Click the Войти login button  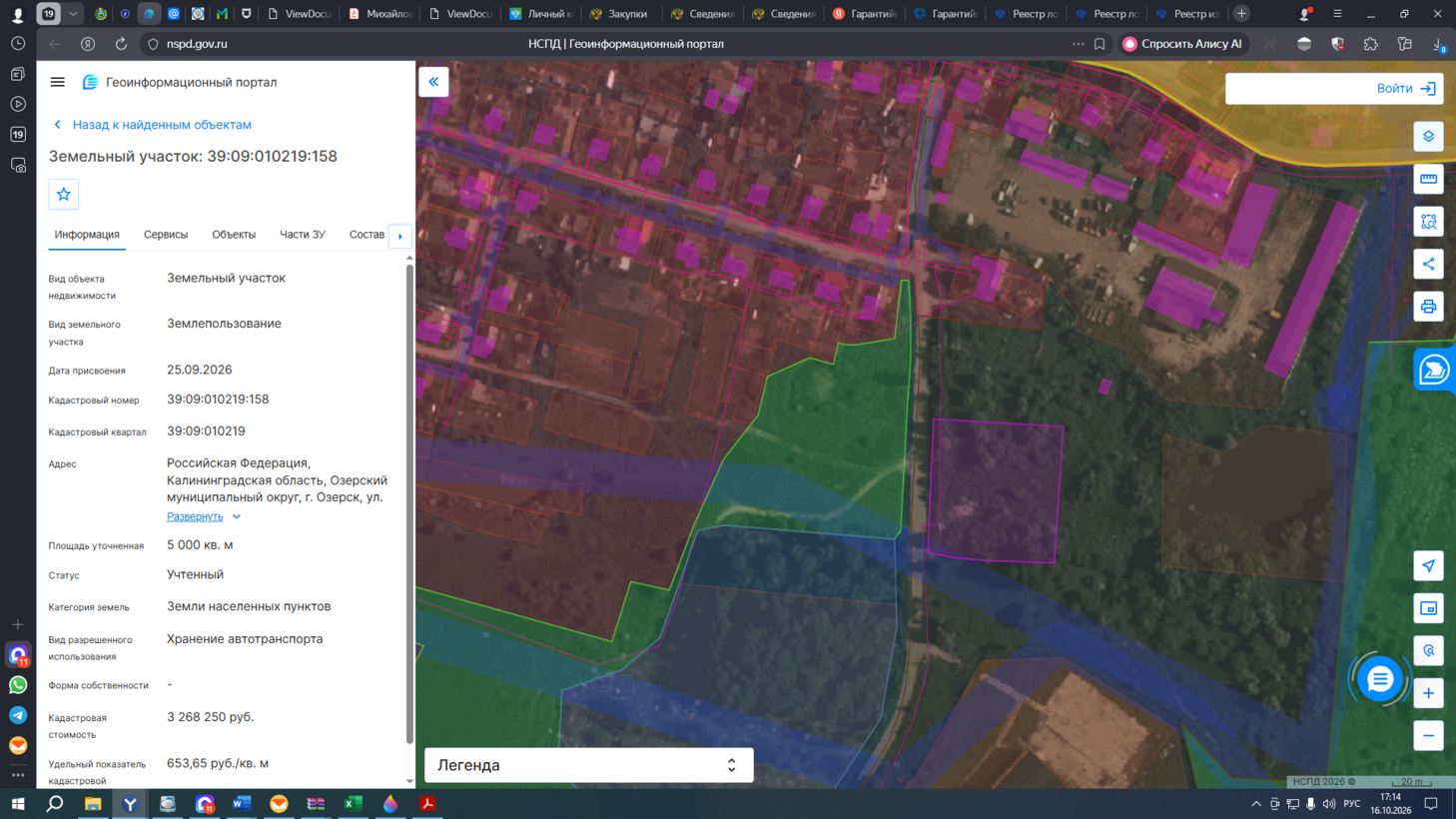(x=1334, y=89)
